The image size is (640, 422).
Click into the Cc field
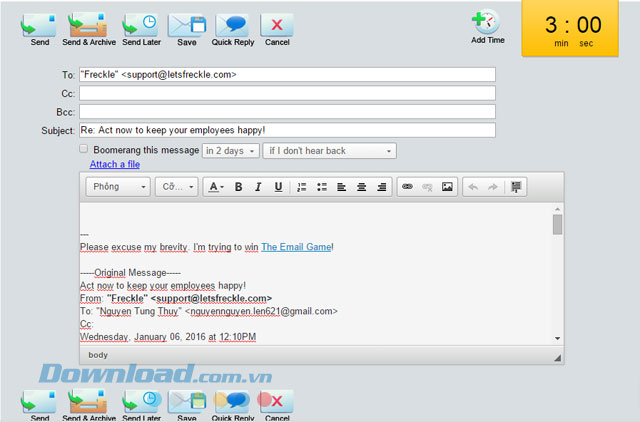pyautogui.click(x=287, y=93)
